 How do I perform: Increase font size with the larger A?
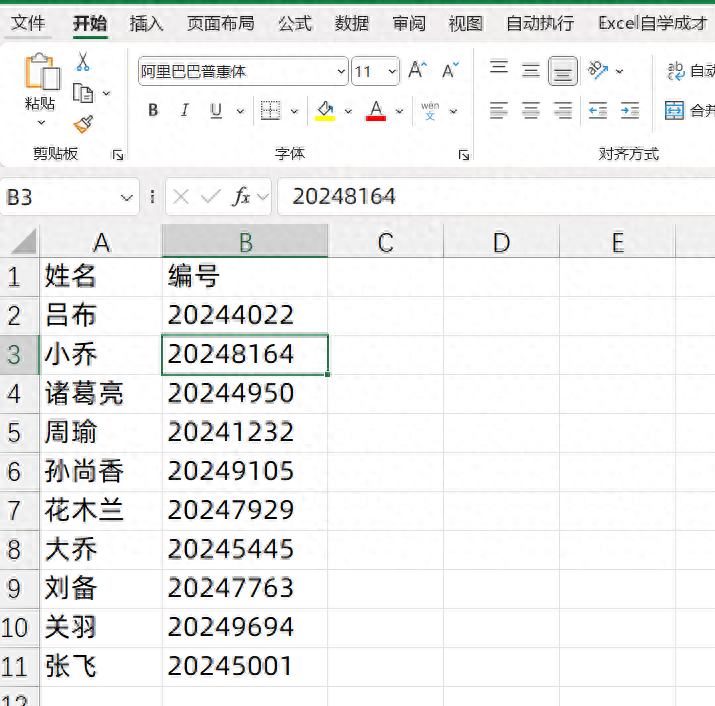417,70
